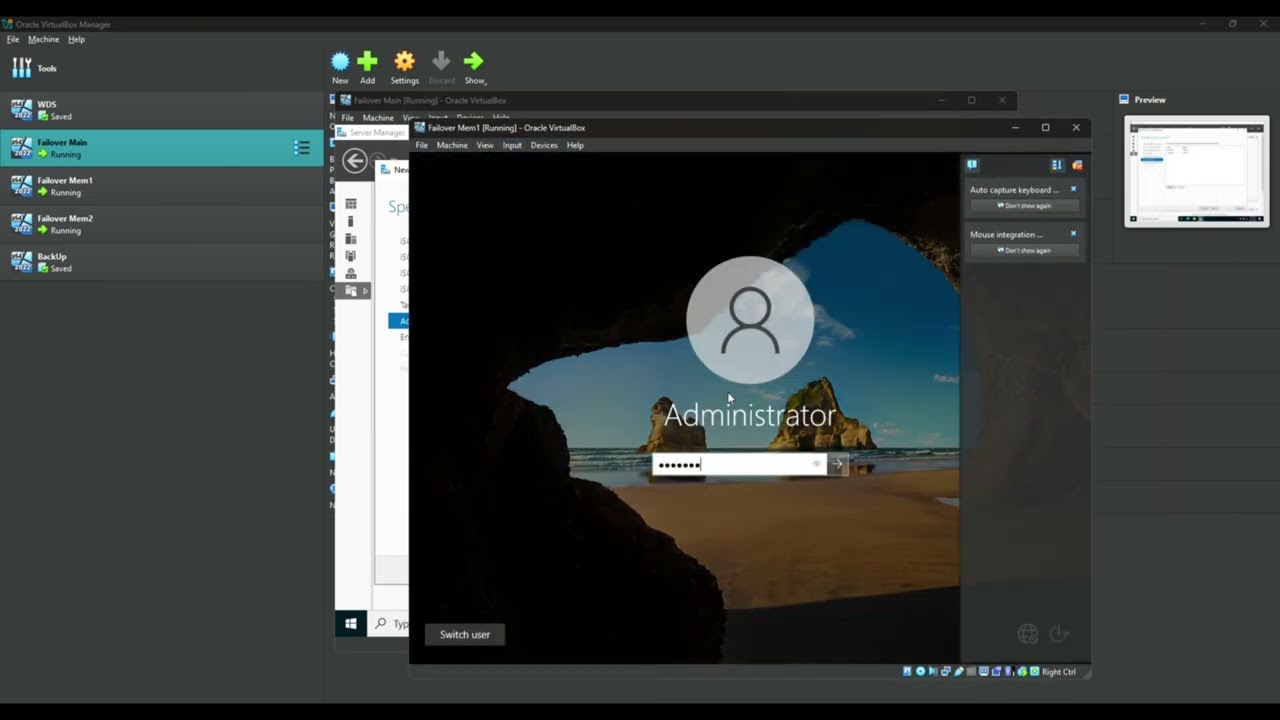
Task: Select the WDS virtual machine
Action: click(162, 110)
